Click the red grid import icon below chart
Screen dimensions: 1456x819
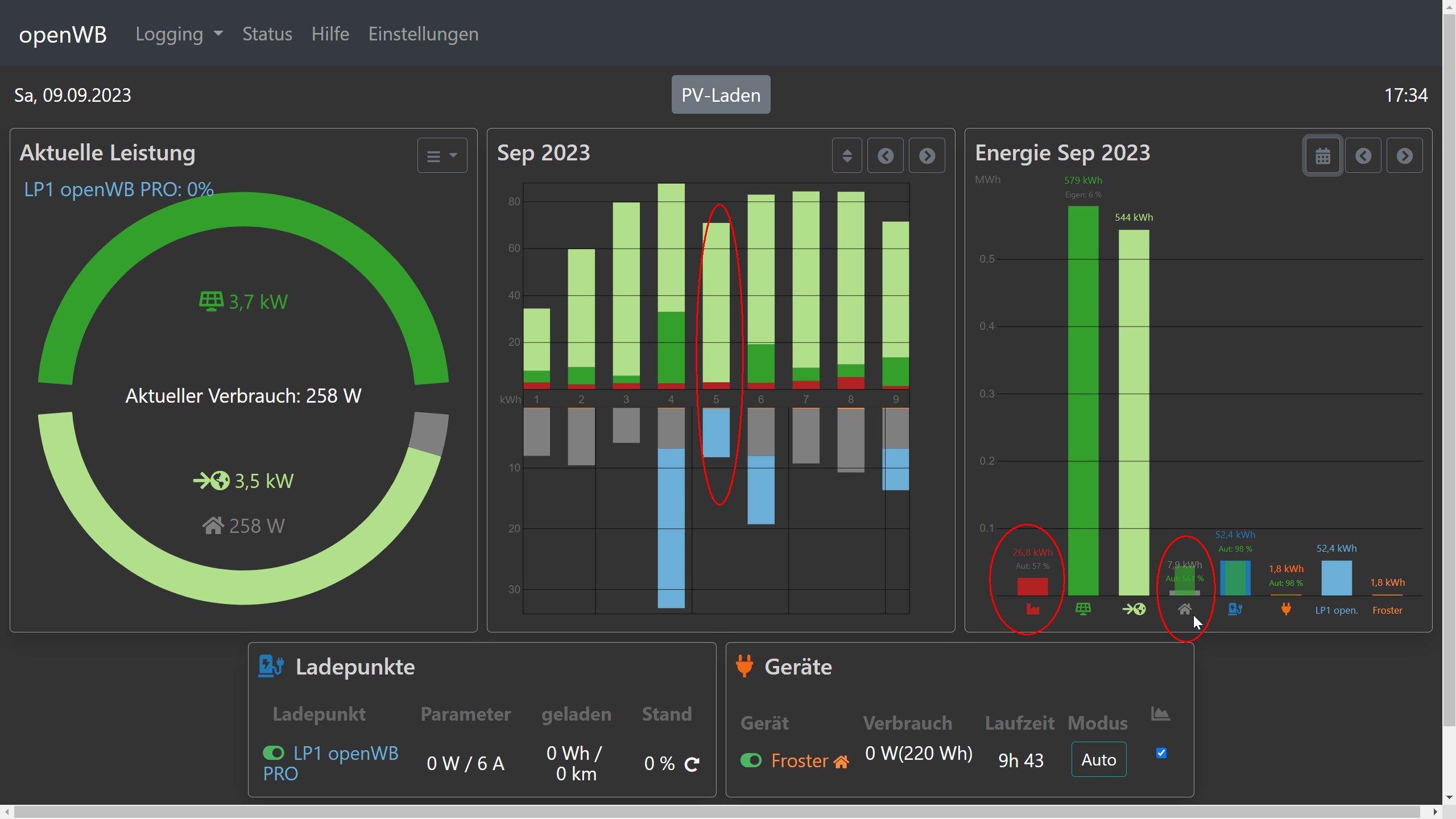tap(1032, 609)
